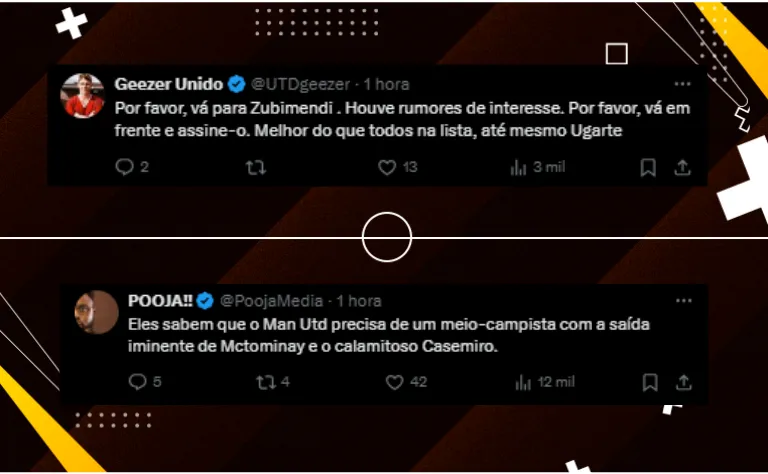Open the @UTDgeezer handle link
Screen dimensions: 768x474
coord(300,84)
